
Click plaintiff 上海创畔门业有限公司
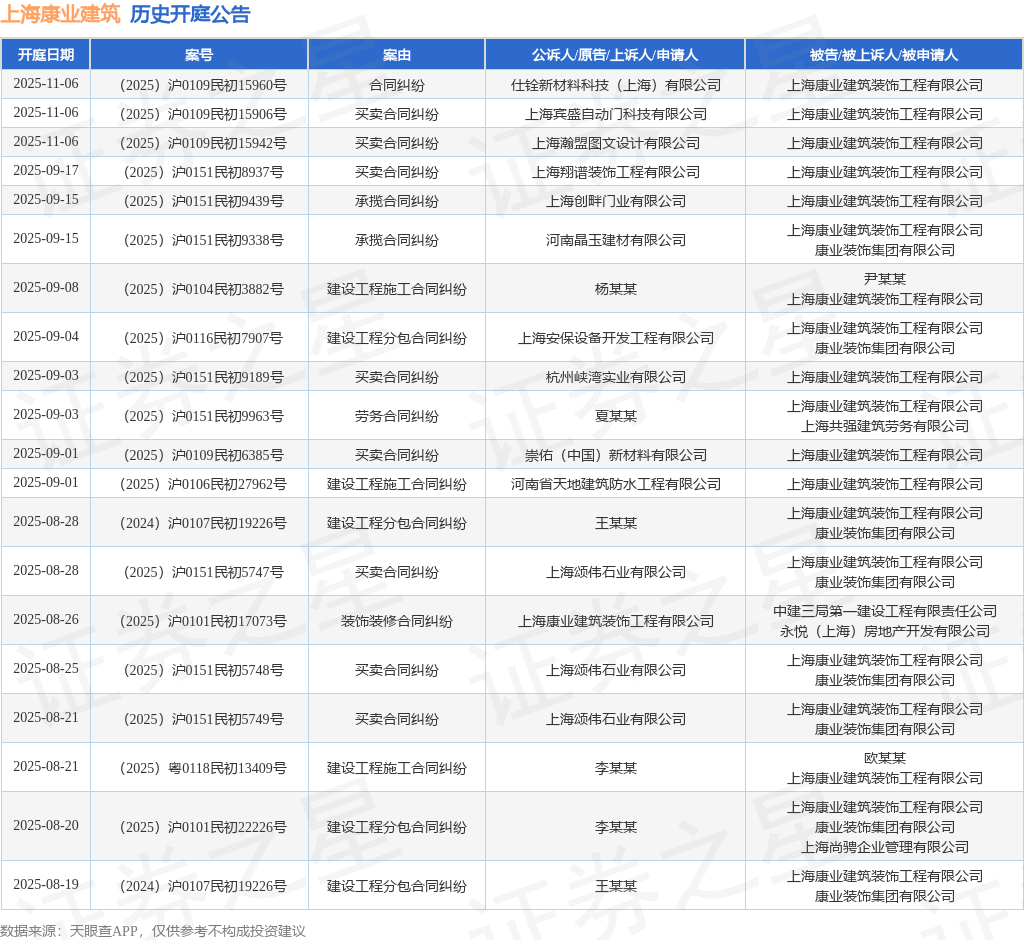615,201
